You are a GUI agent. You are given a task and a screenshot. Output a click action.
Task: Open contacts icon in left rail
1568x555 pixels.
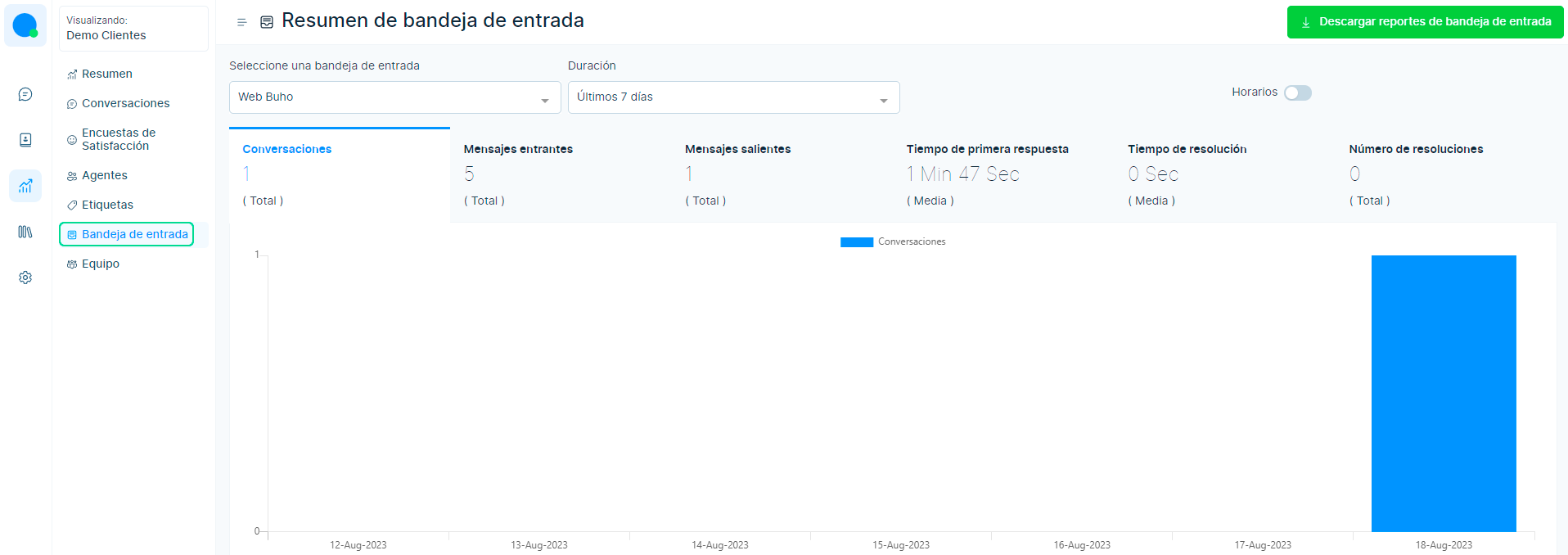tap(25, 140)
